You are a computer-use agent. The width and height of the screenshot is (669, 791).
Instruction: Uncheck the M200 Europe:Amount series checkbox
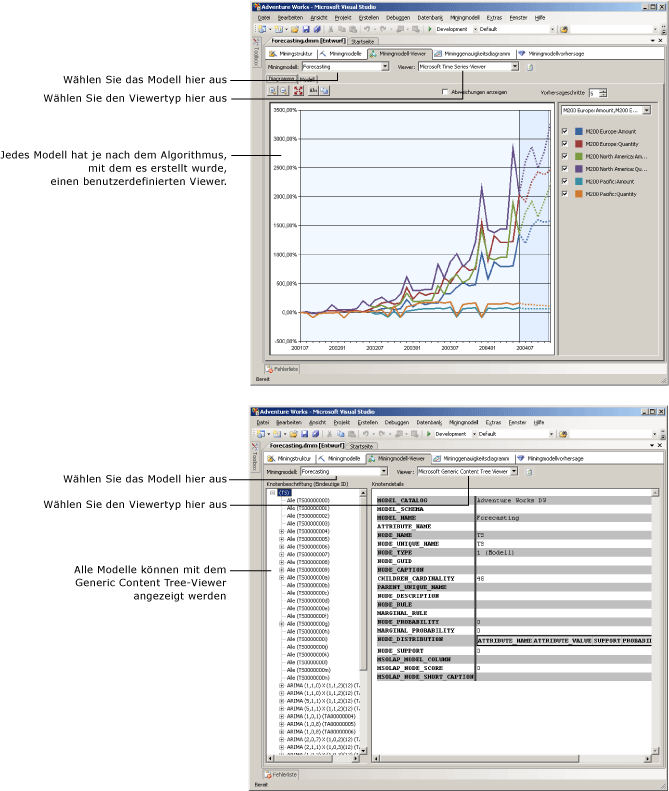565,131
